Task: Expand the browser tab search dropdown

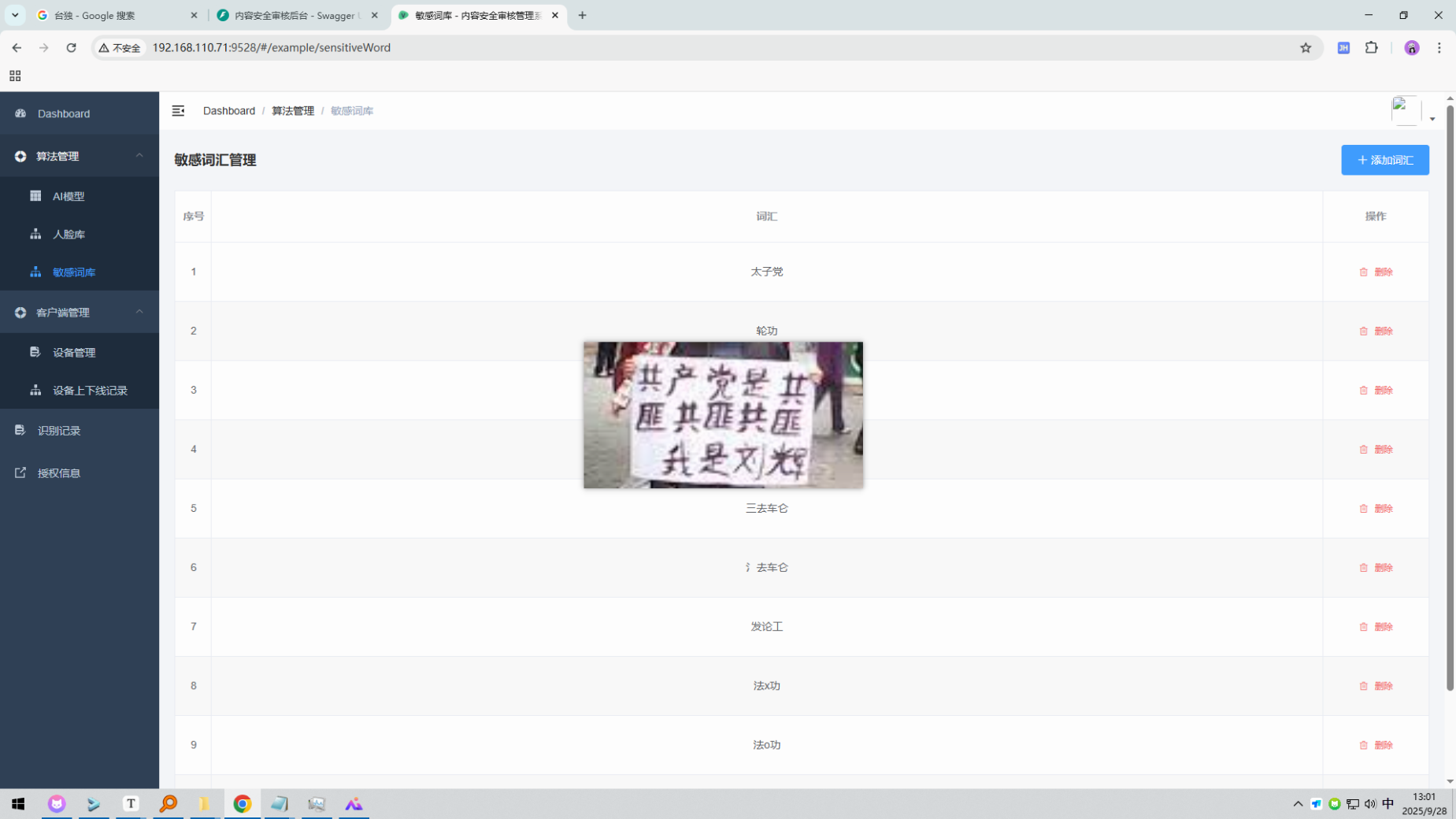Action: [x=15, y=15]
